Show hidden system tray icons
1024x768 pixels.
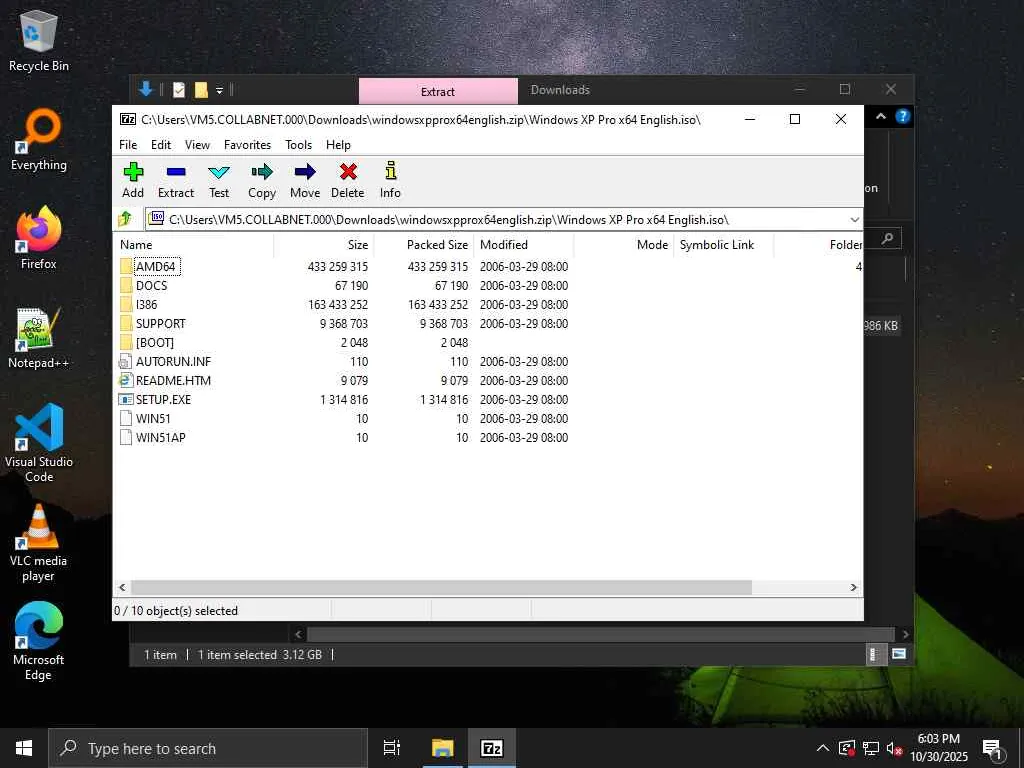pyautogui.click(x=823, y=748)
